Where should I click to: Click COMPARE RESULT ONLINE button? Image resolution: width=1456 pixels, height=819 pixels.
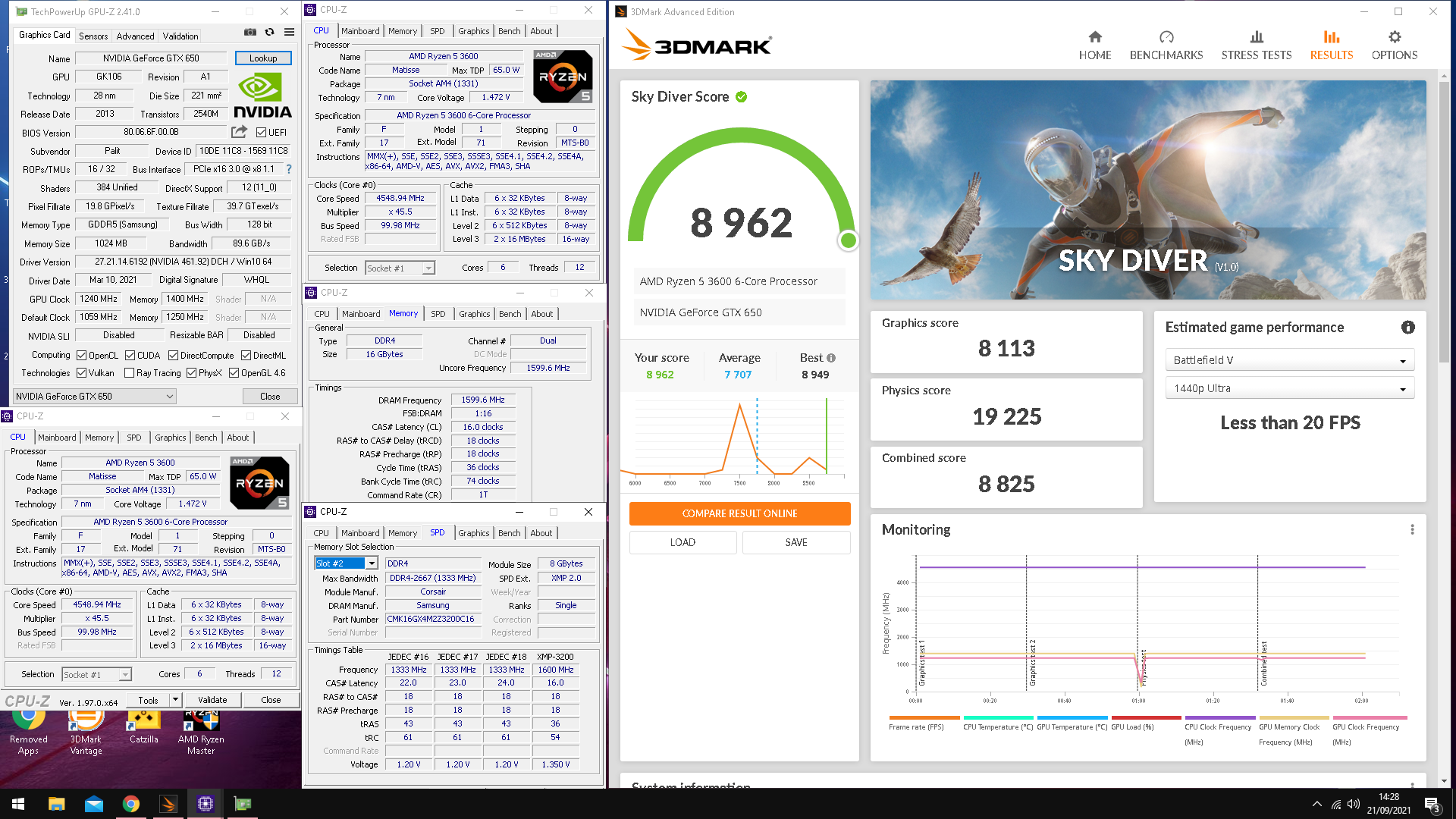(x=739, y=513)
